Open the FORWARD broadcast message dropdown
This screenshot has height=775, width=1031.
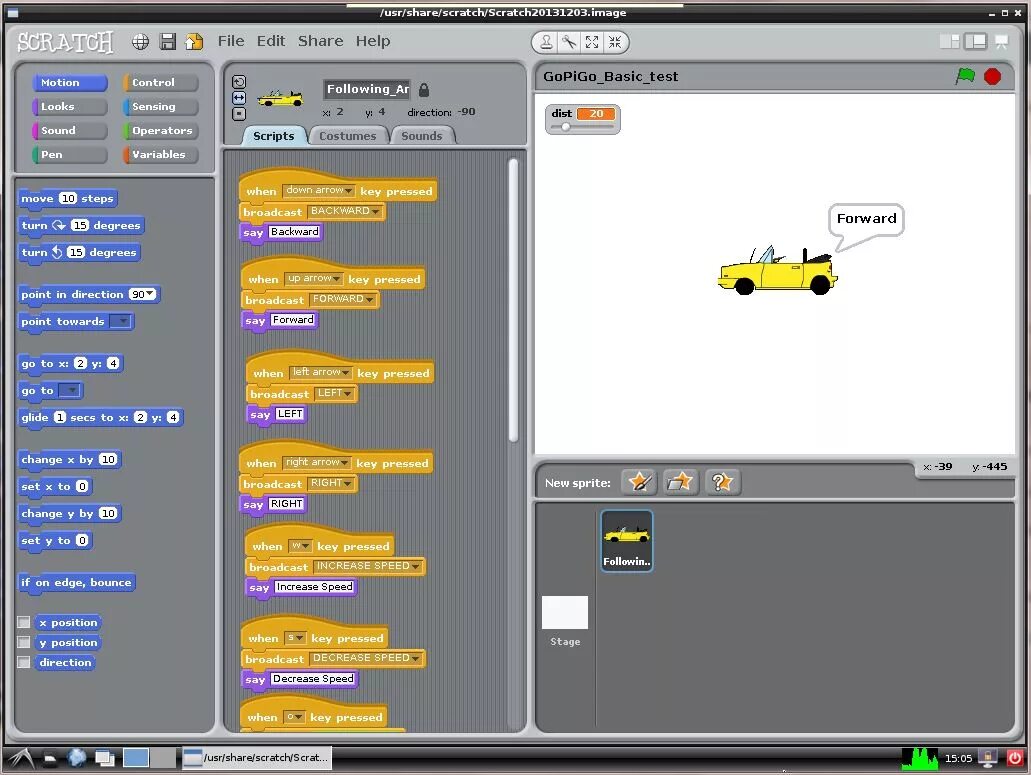343,299
